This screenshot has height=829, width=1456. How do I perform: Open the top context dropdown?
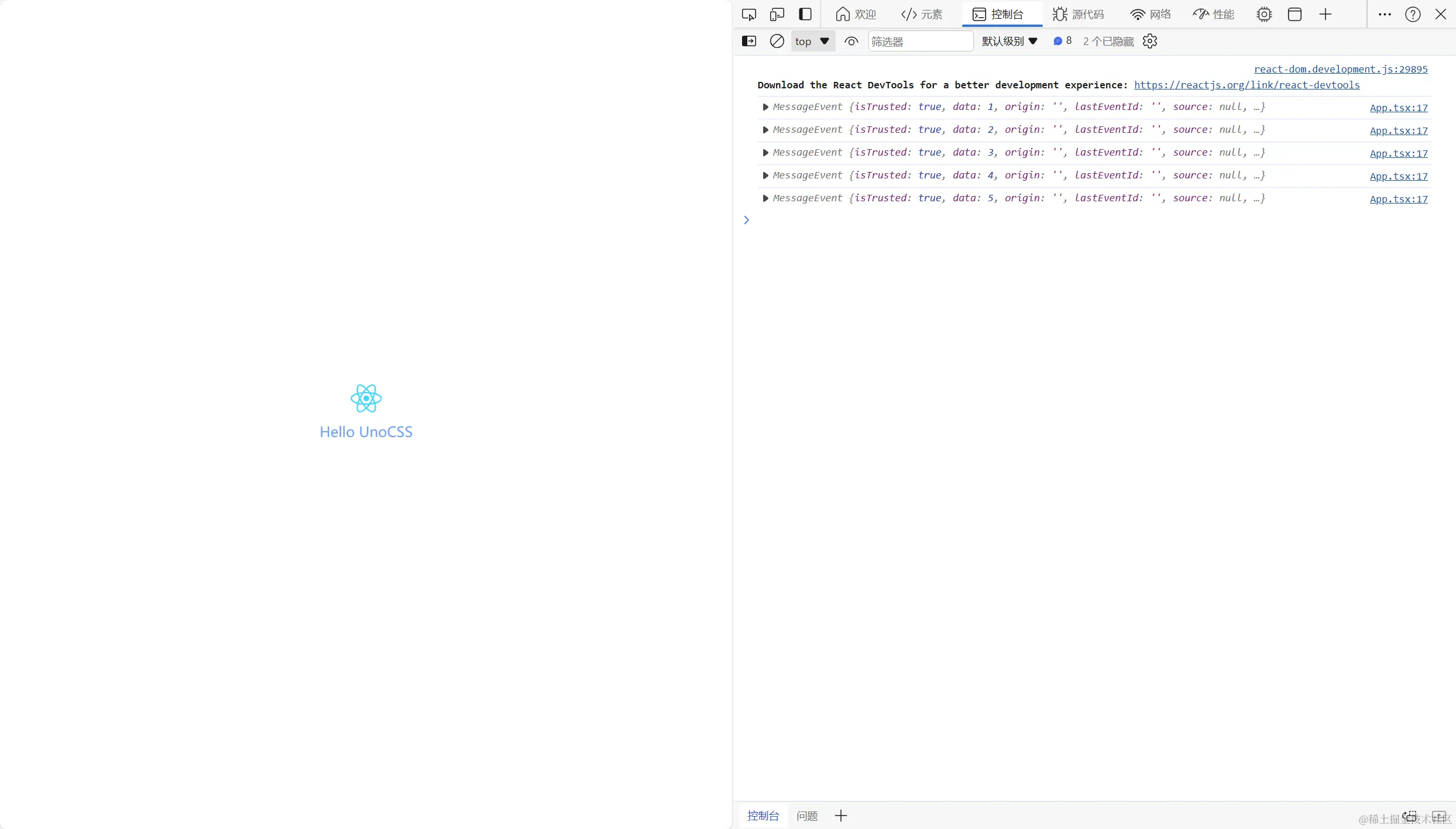click(812, 41)
